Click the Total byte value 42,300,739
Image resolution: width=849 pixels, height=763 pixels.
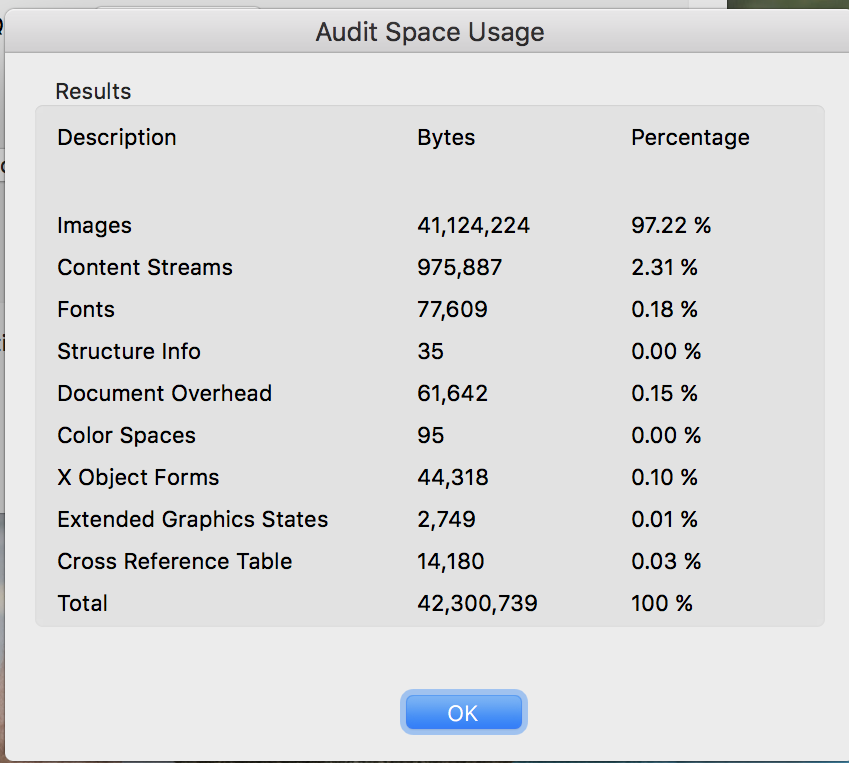[477, 604]
